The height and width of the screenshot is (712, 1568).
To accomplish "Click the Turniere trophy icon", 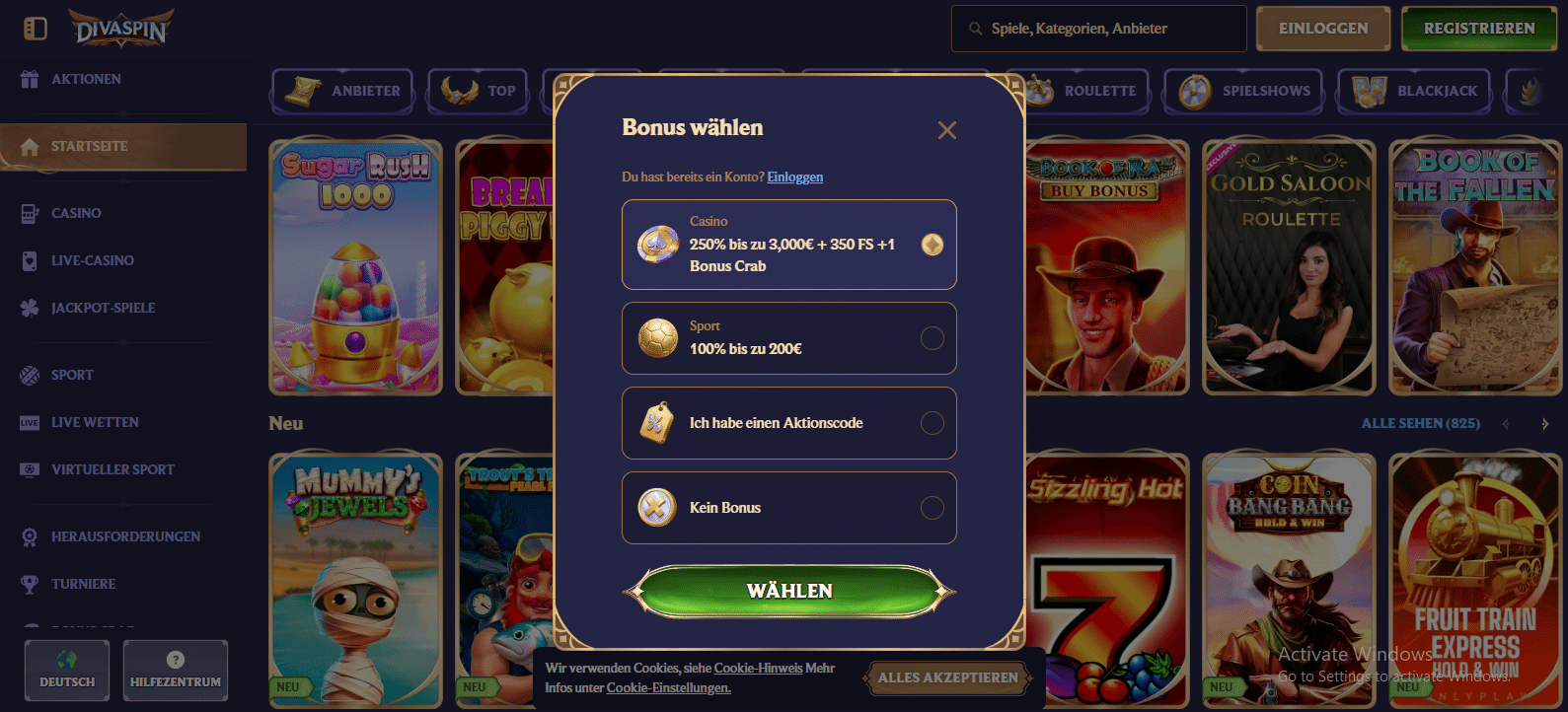I will pos(30,584).
